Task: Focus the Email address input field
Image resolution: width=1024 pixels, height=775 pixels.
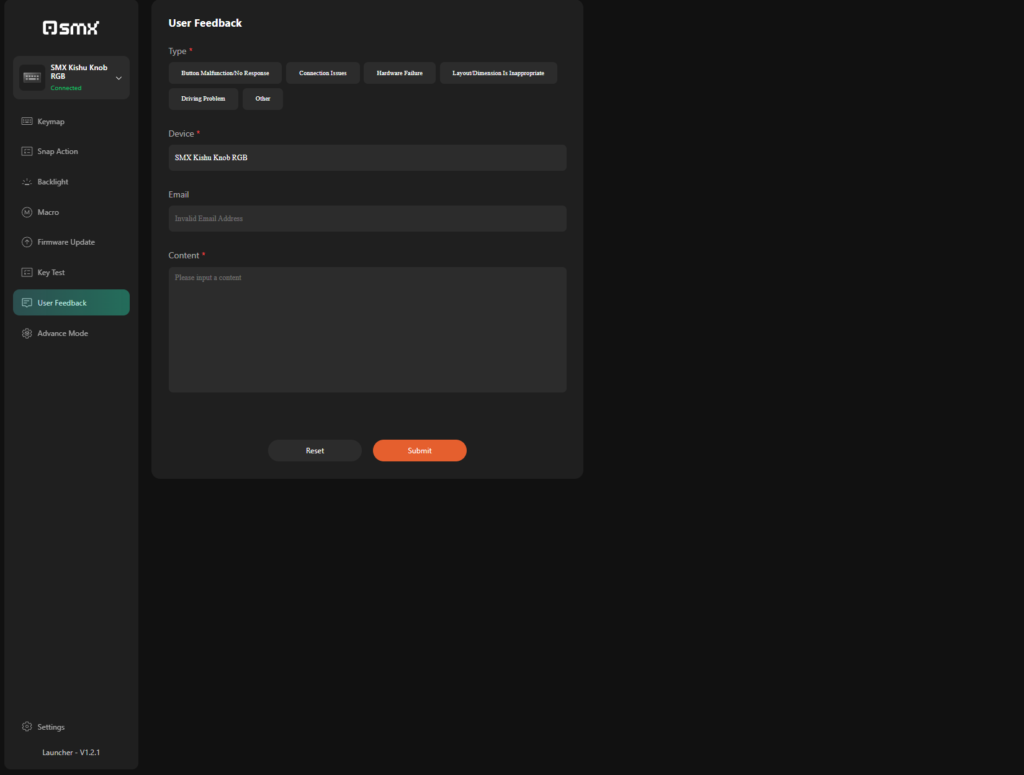Action: (x=367, y=218)
